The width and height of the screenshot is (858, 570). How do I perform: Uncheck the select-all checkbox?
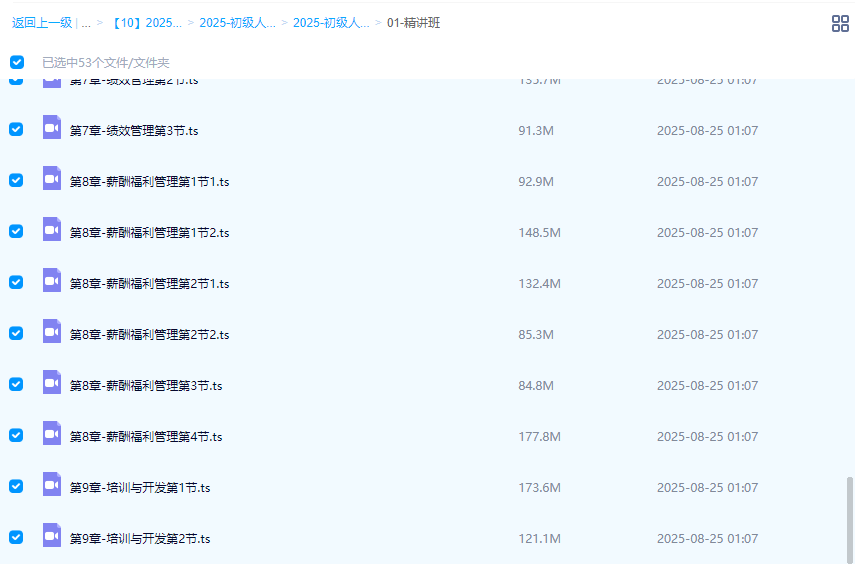17,62
